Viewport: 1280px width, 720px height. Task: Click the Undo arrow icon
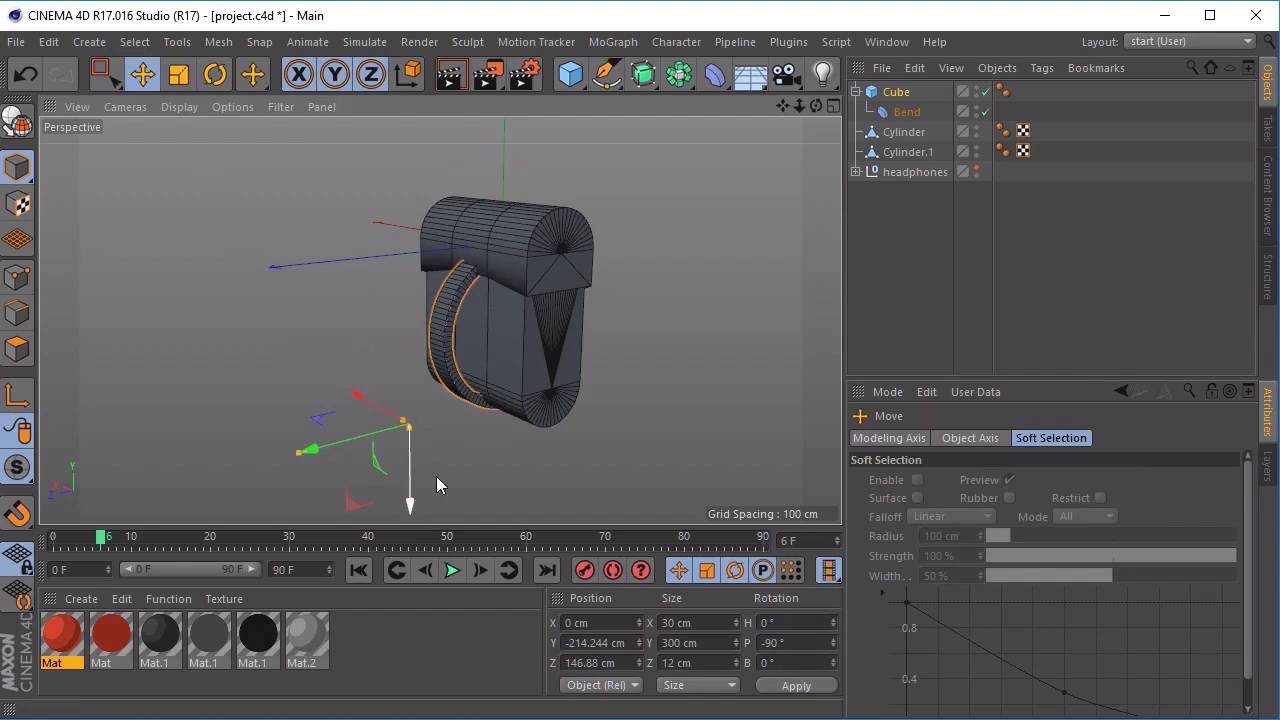(x=25, y=75)
